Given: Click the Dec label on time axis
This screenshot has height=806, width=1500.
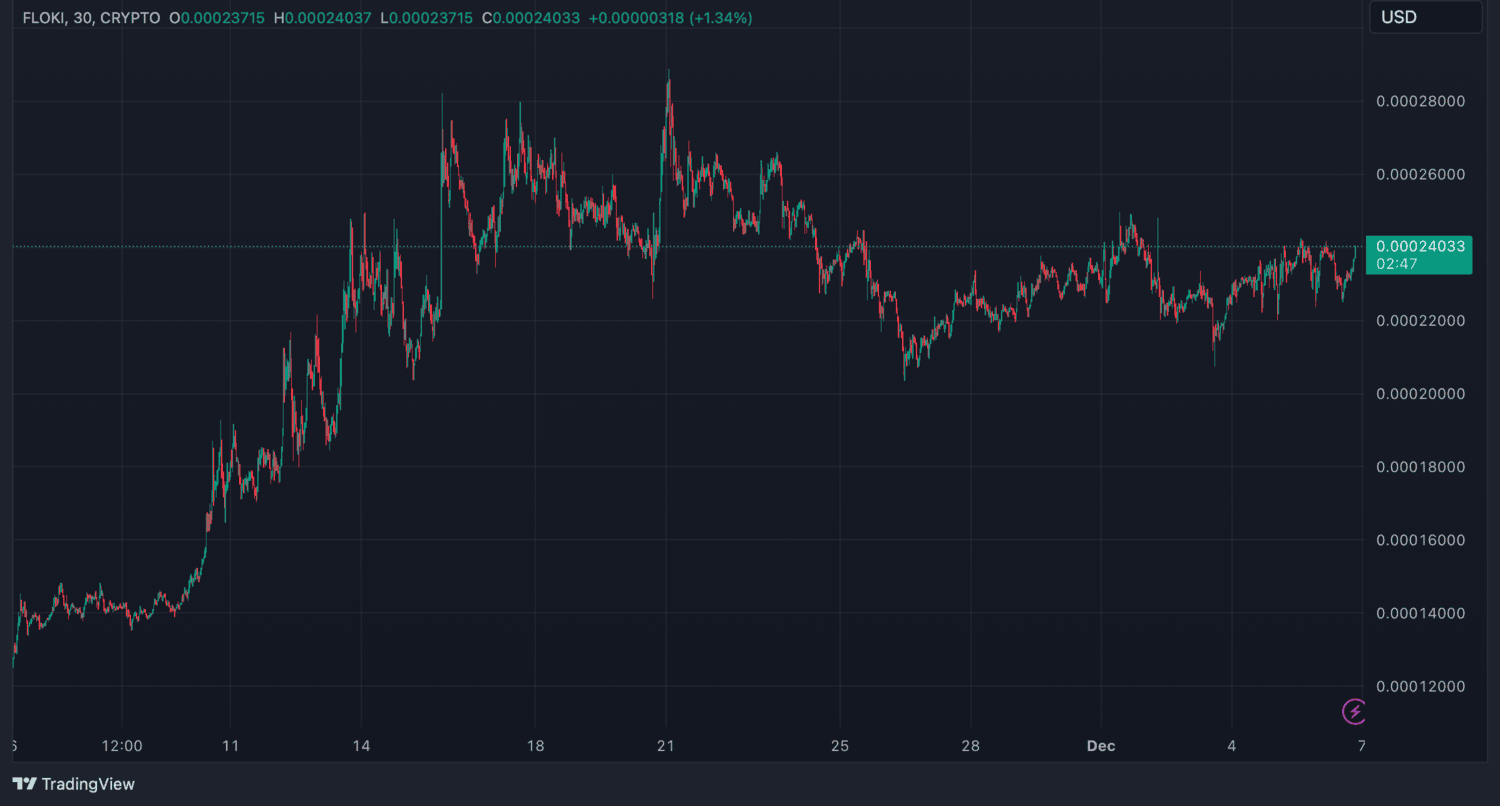Looking at the screenshot, I should click(x=1101, y=746).
